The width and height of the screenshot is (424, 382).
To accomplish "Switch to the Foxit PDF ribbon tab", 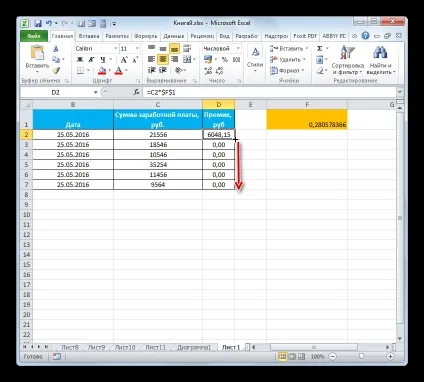I will (x=305, y=36).
